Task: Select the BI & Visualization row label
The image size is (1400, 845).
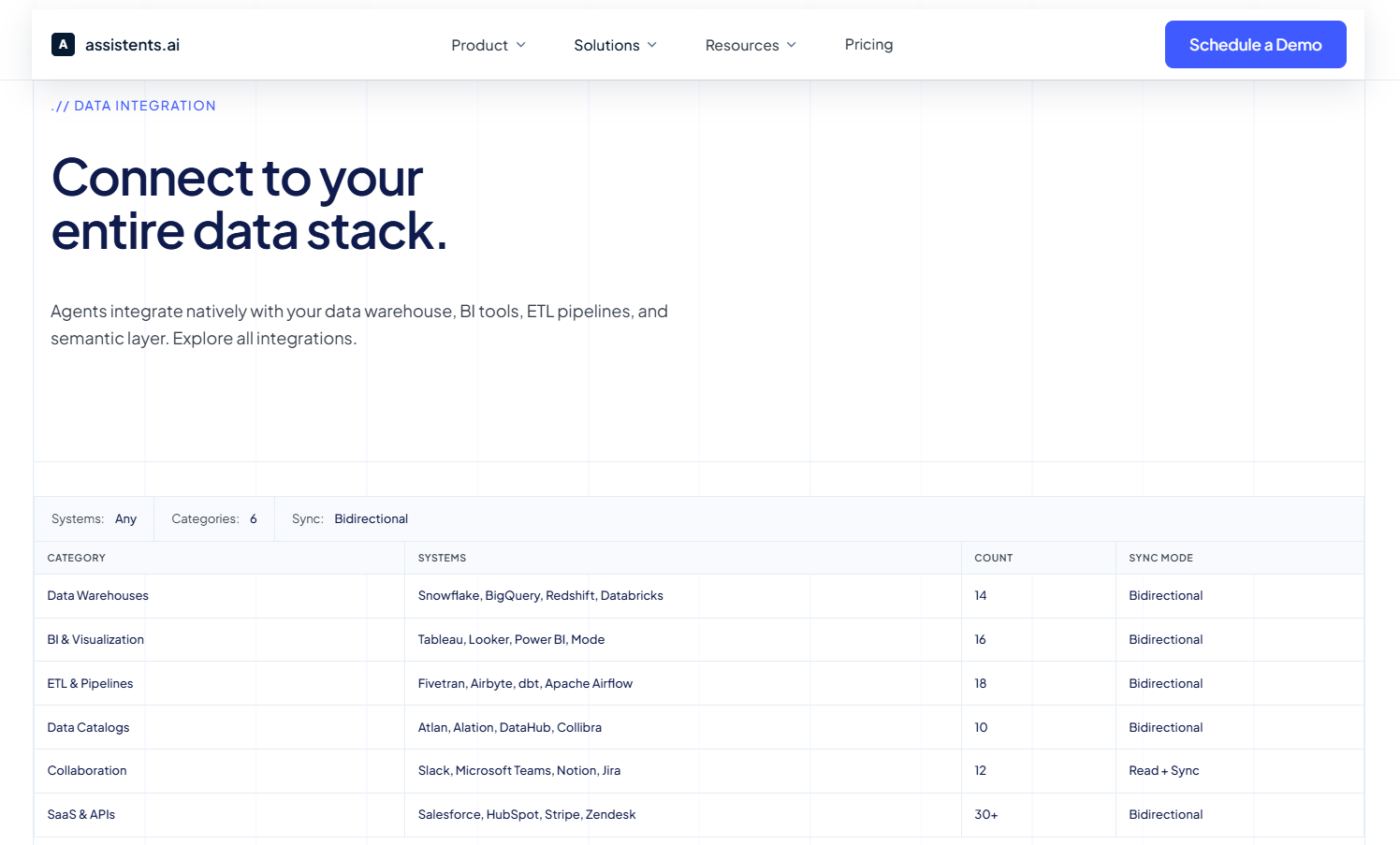Action: (x=95, y=639)
